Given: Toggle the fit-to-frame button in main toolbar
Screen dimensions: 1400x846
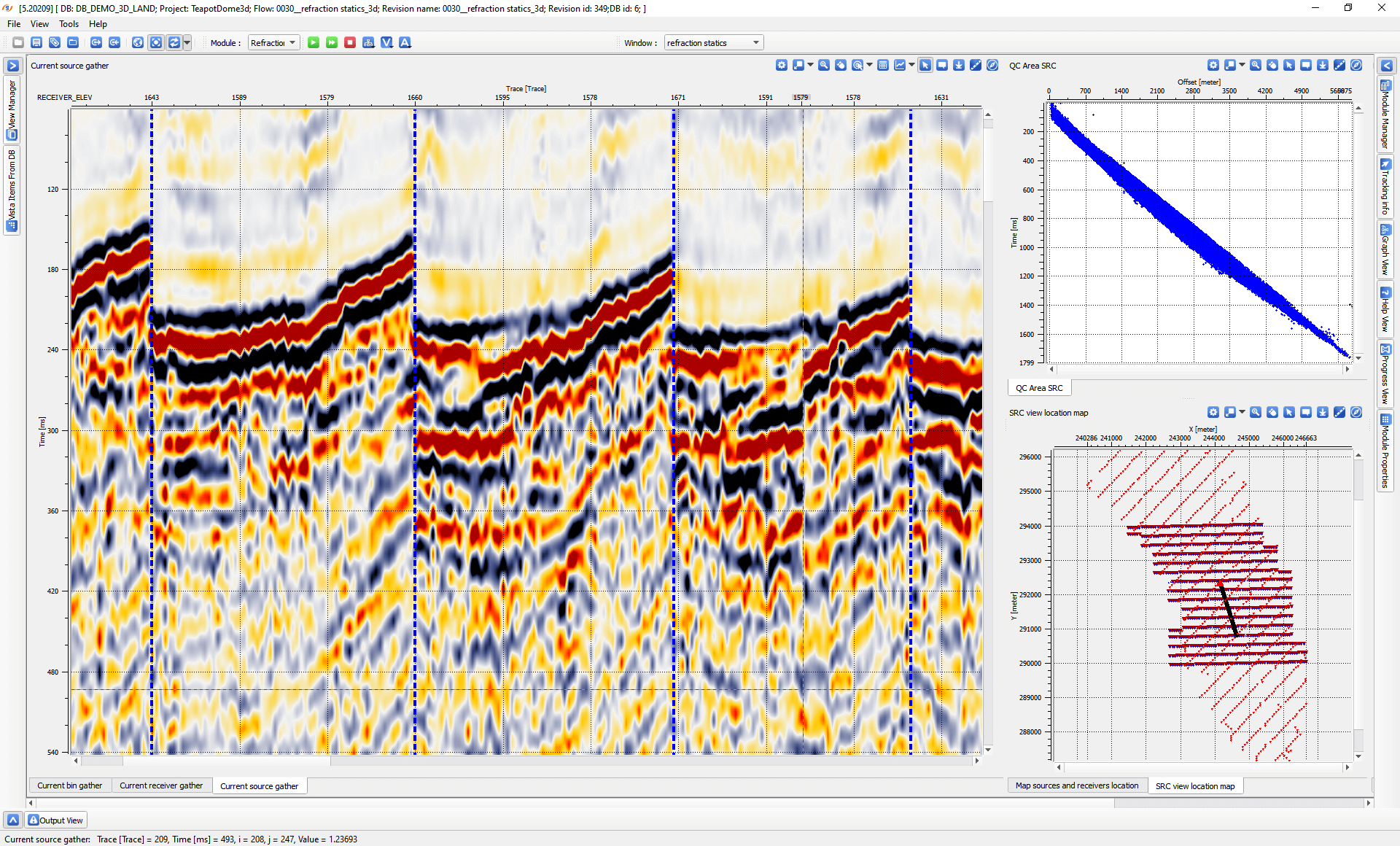Looking at the screenshot, I should coord(156,43).
